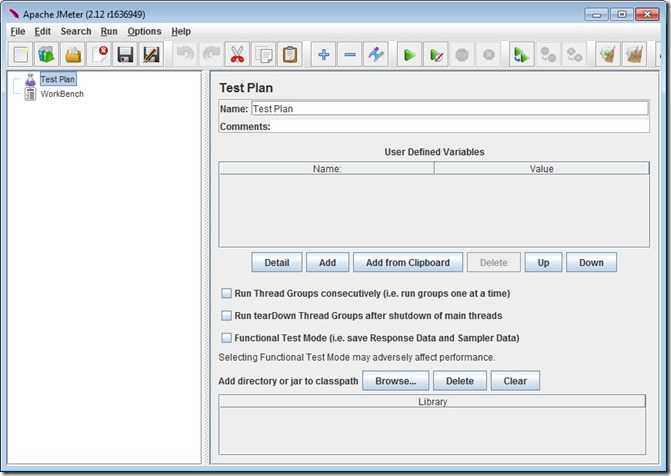Click the Paste clipboard icon

(x=290, y=54)
